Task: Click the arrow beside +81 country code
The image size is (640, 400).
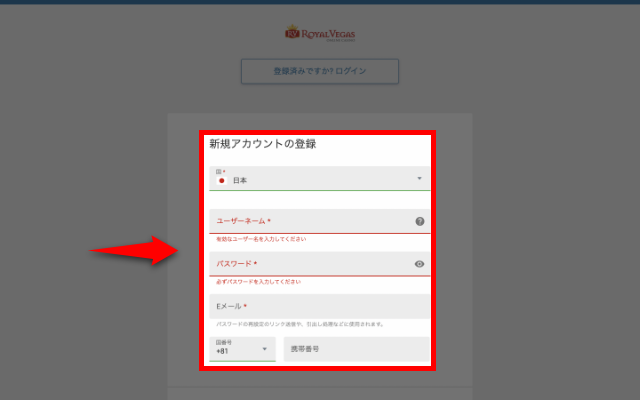Action: point(265,349)
